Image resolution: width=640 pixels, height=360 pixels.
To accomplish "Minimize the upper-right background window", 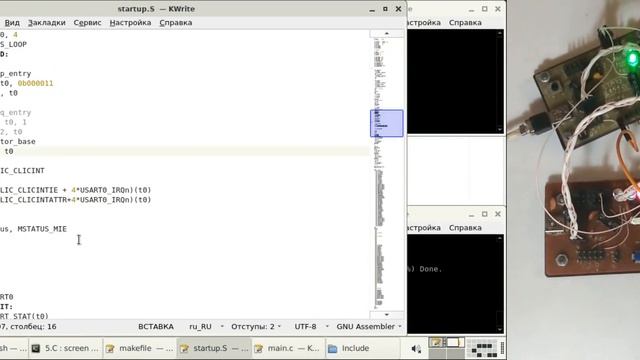I will pos(471,9).
